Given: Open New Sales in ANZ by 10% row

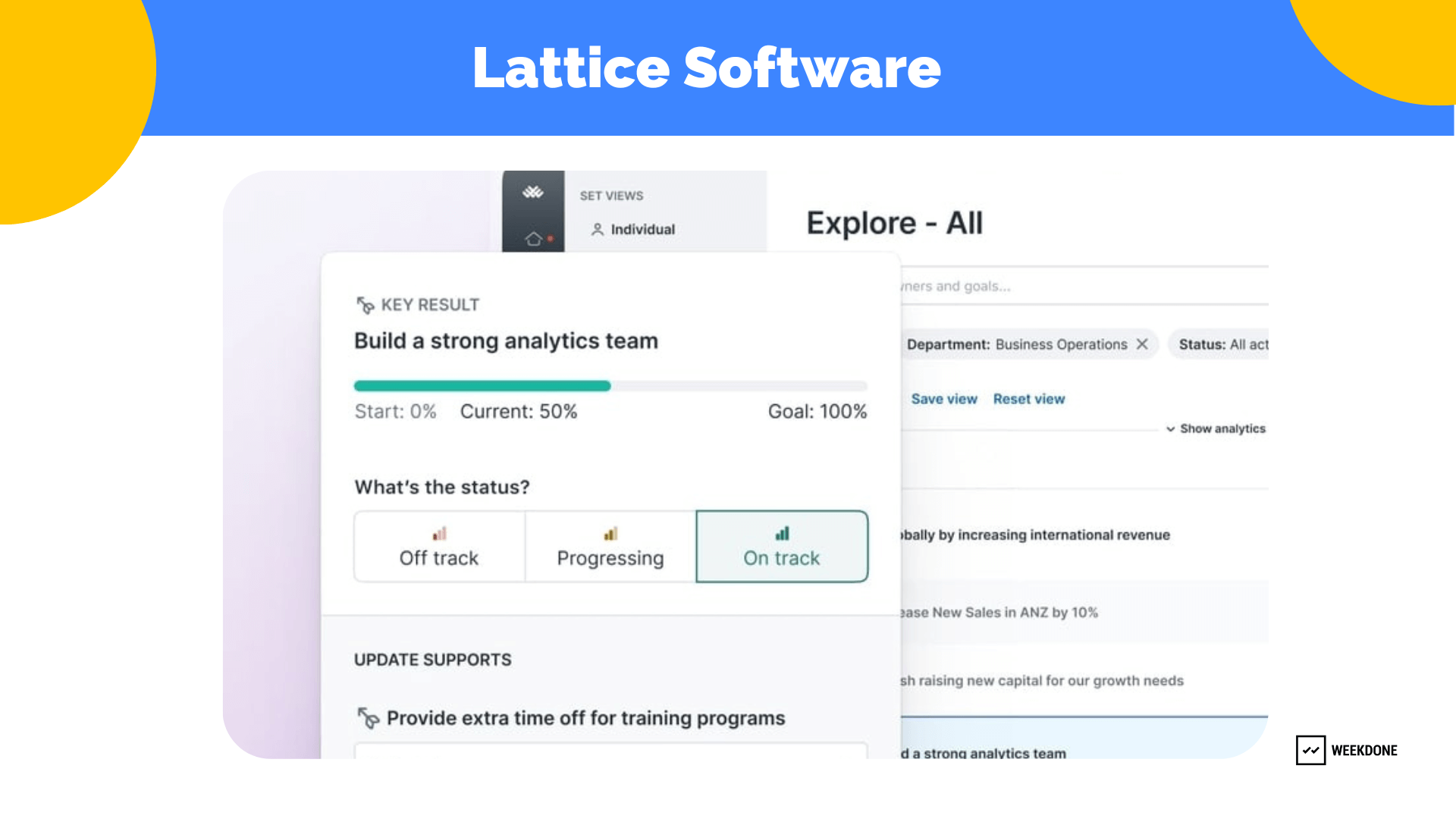Looking at the screenshot, I should 1084,612.
